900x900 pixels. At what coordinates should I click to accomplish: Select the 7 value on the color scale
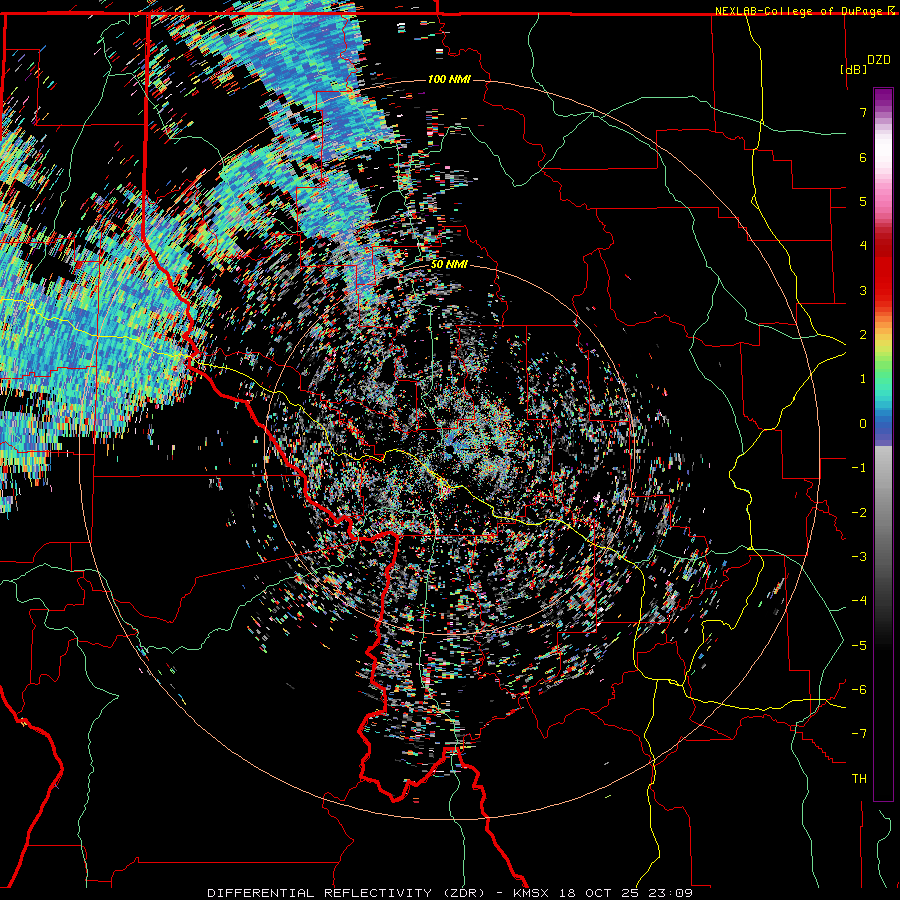[863, 112]
